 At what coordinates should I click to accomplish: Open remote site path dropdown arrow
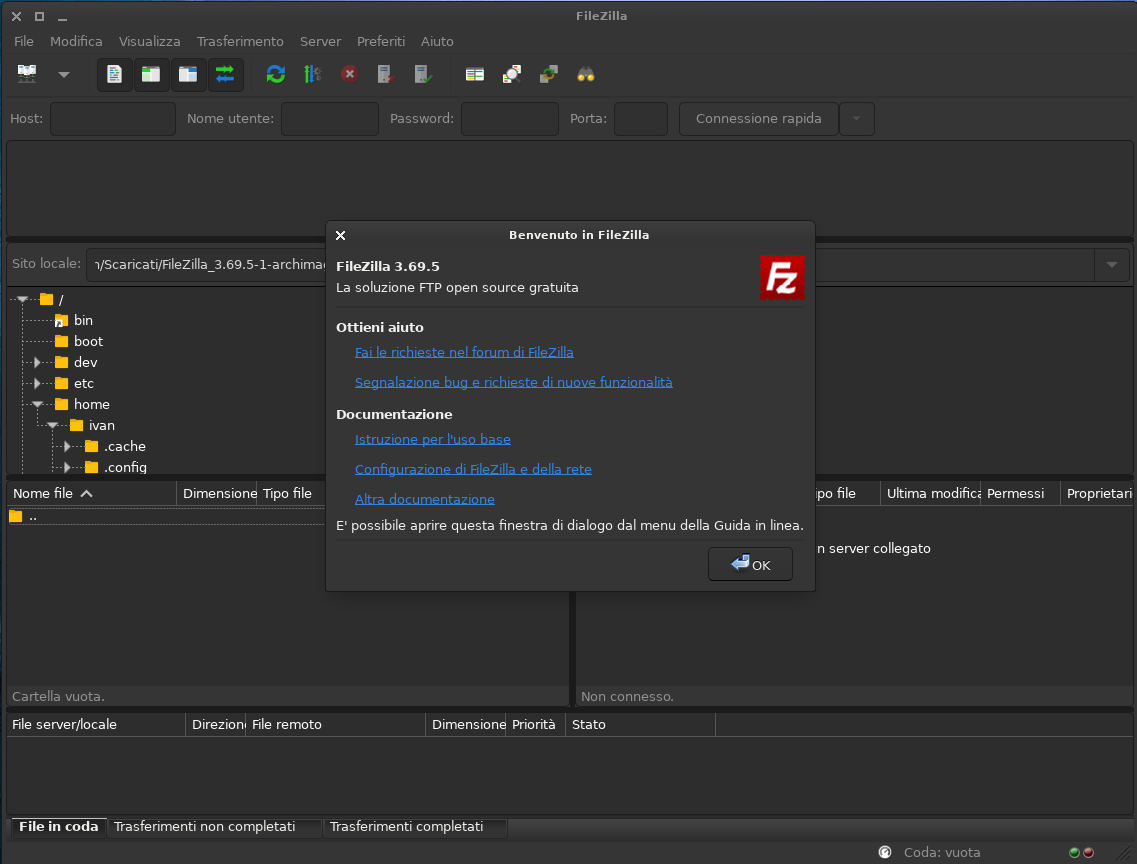tap(1112, 265)
